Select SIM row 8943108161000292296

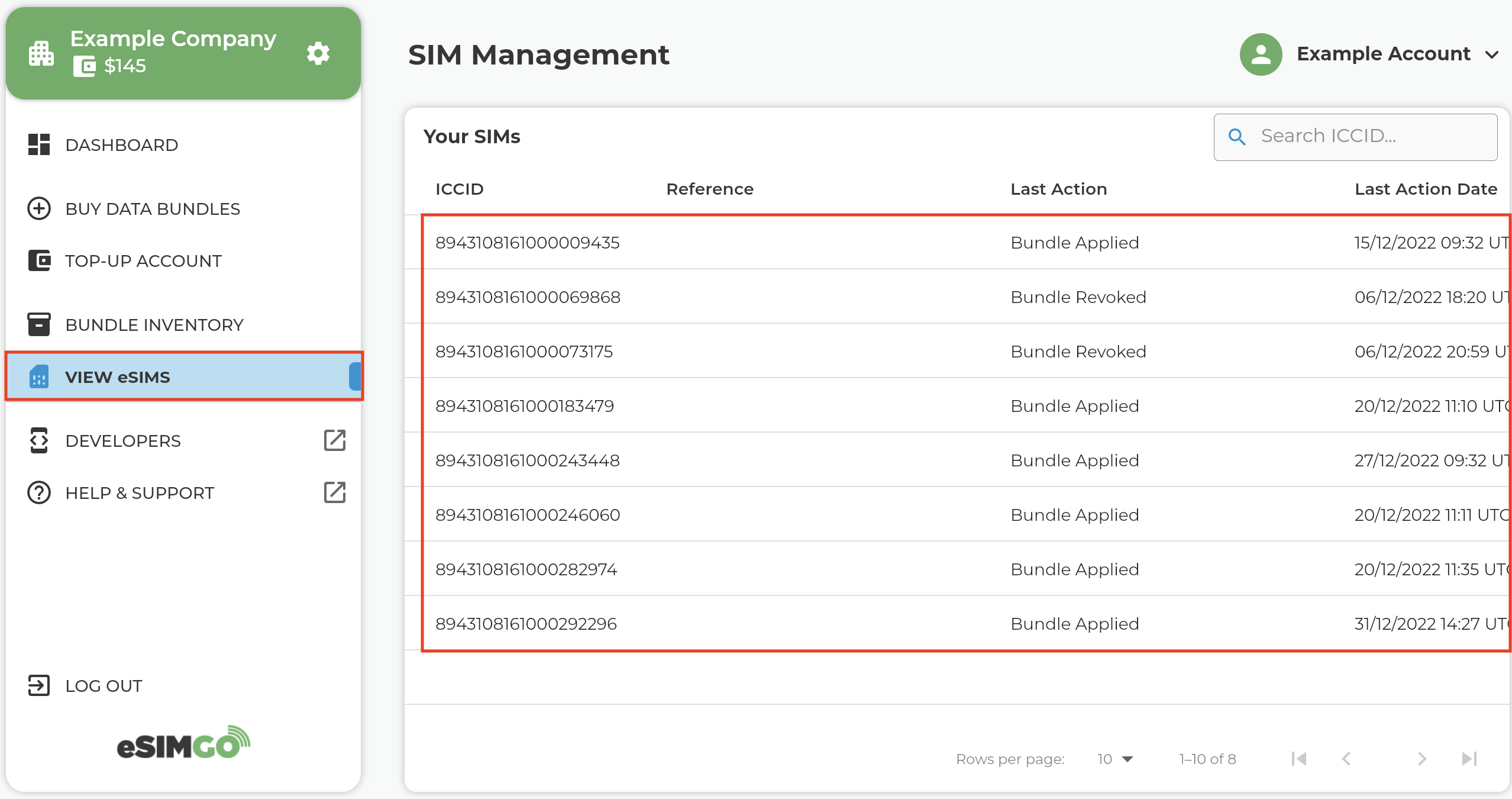click(526, 624)
